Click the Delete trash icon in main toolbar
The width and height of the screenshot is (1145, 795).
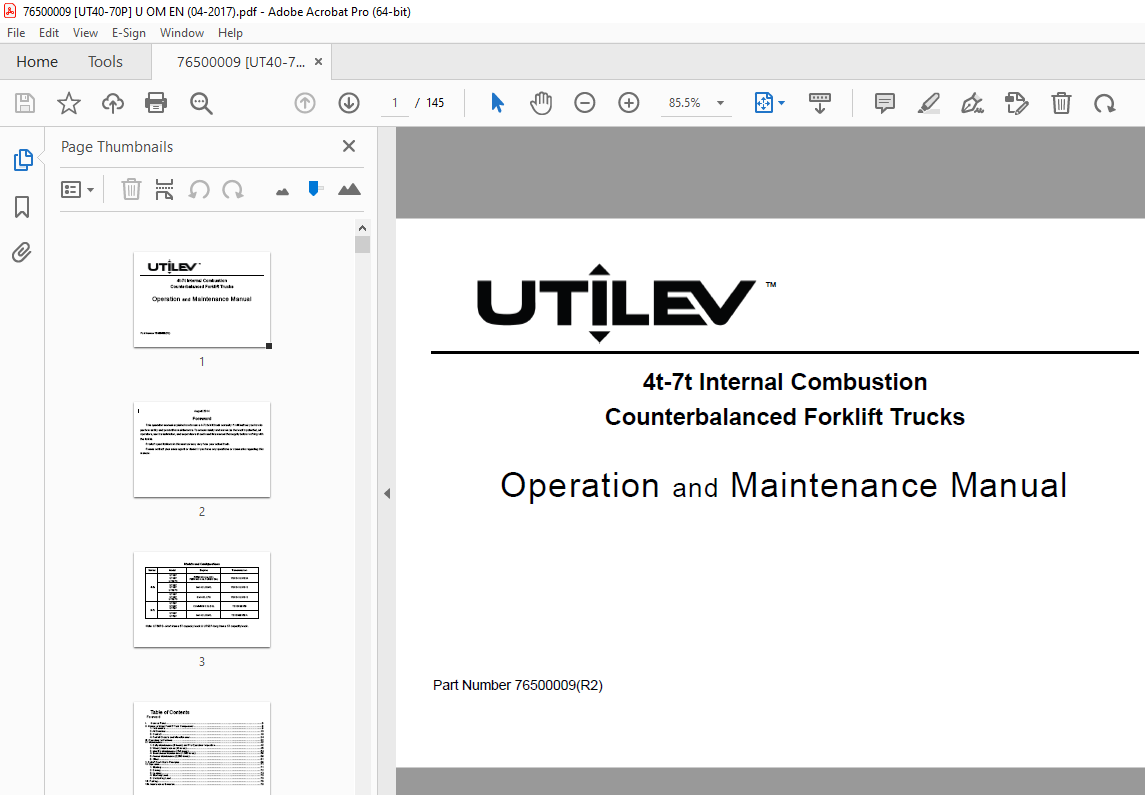[x=1061, y=103]
